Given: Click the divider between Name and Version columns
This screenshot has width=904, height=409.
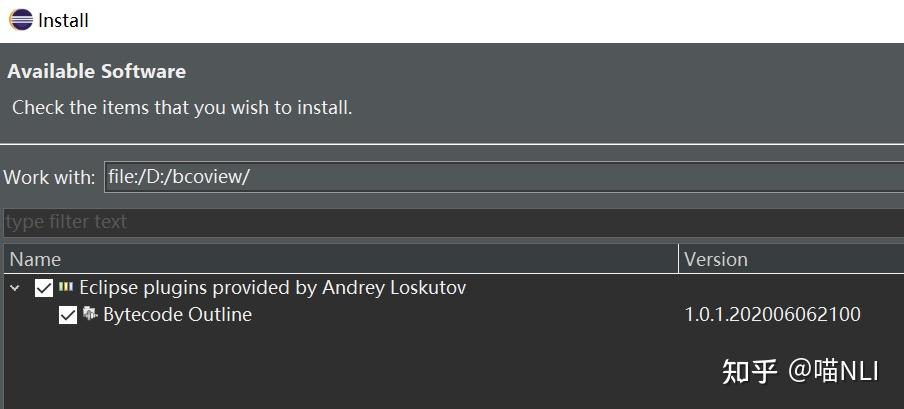Looking at the screenshot, I should 678,259.
